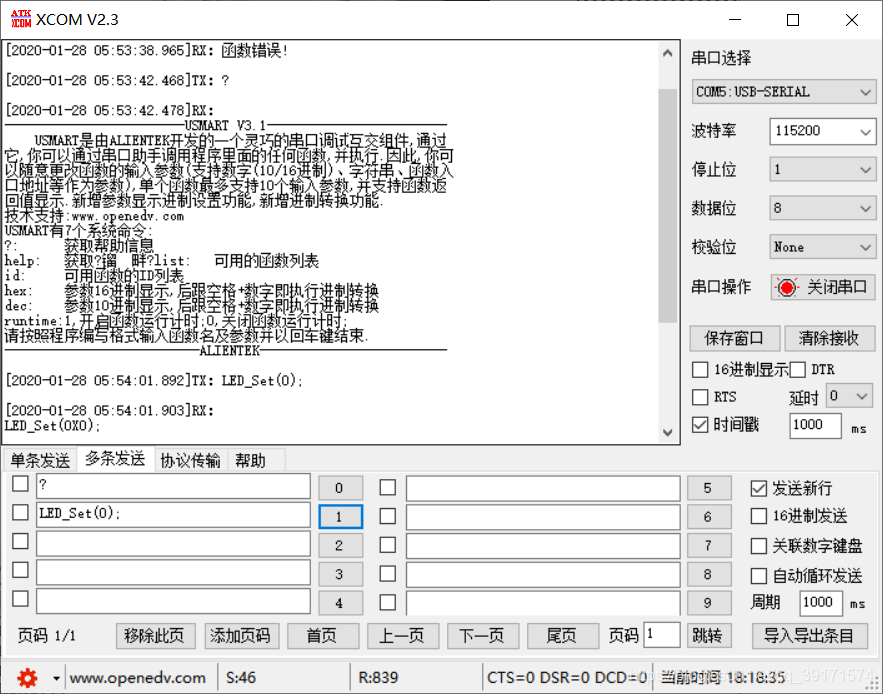Check the box beside entry row 9

pyautogui.click(x=387, y=602)
